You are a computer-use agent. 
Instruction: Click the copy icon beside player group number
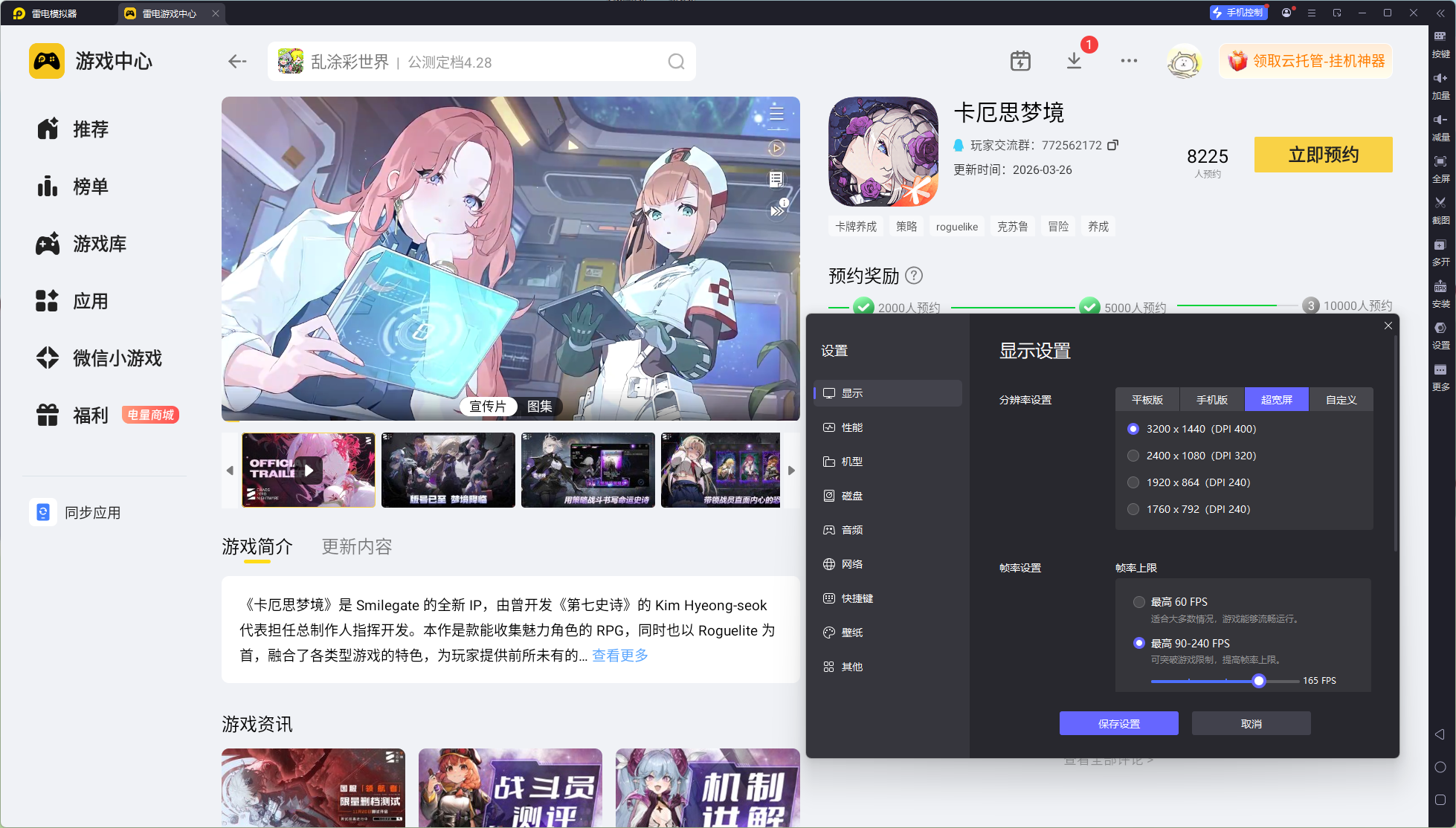[x=1112, y=145]
